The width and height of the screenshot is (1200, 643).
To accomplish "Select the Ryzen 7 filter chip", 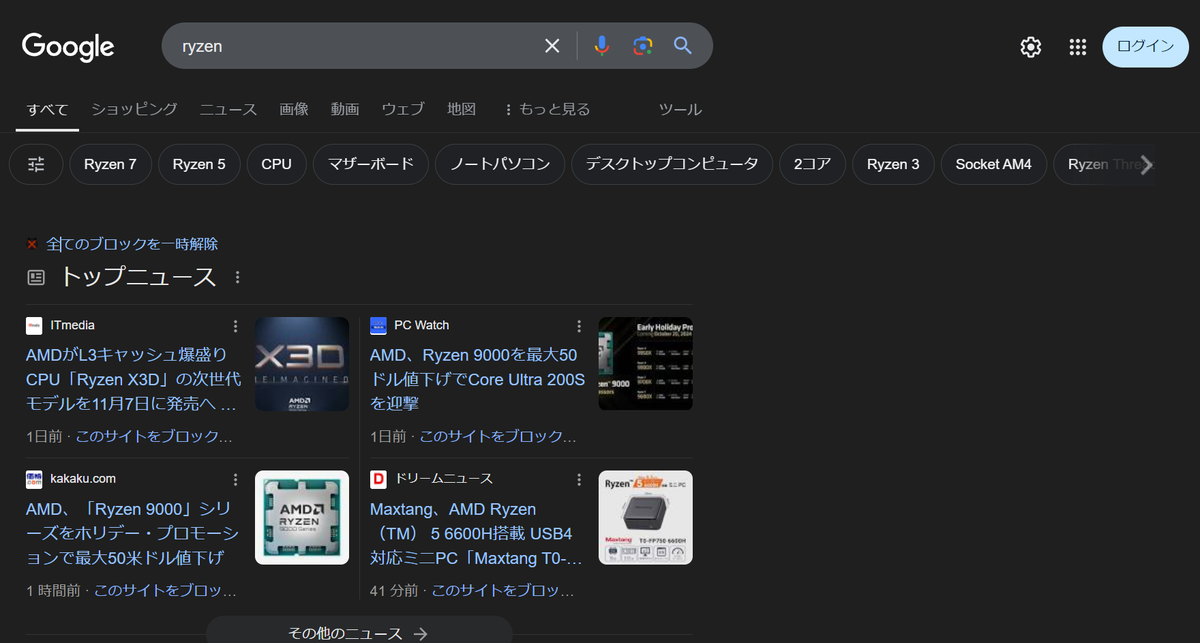I will (110, 164).
